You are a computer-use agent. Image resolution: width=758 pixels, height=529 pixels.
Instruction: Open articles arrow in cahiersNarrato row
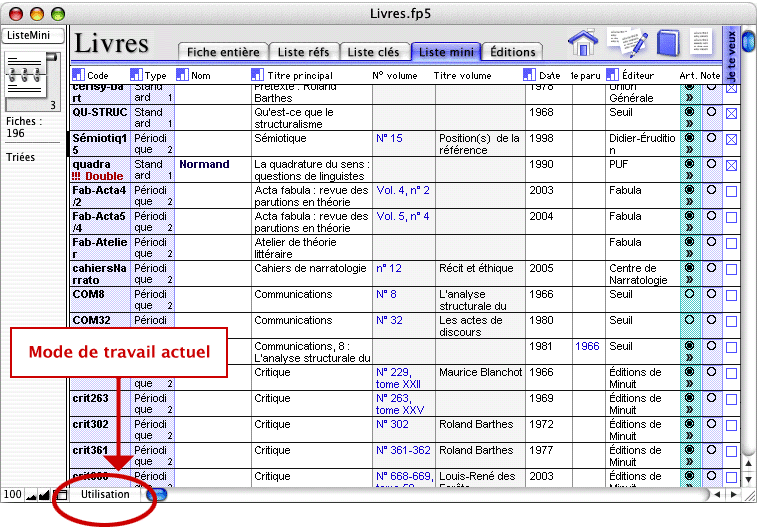(x=690, y=279)
